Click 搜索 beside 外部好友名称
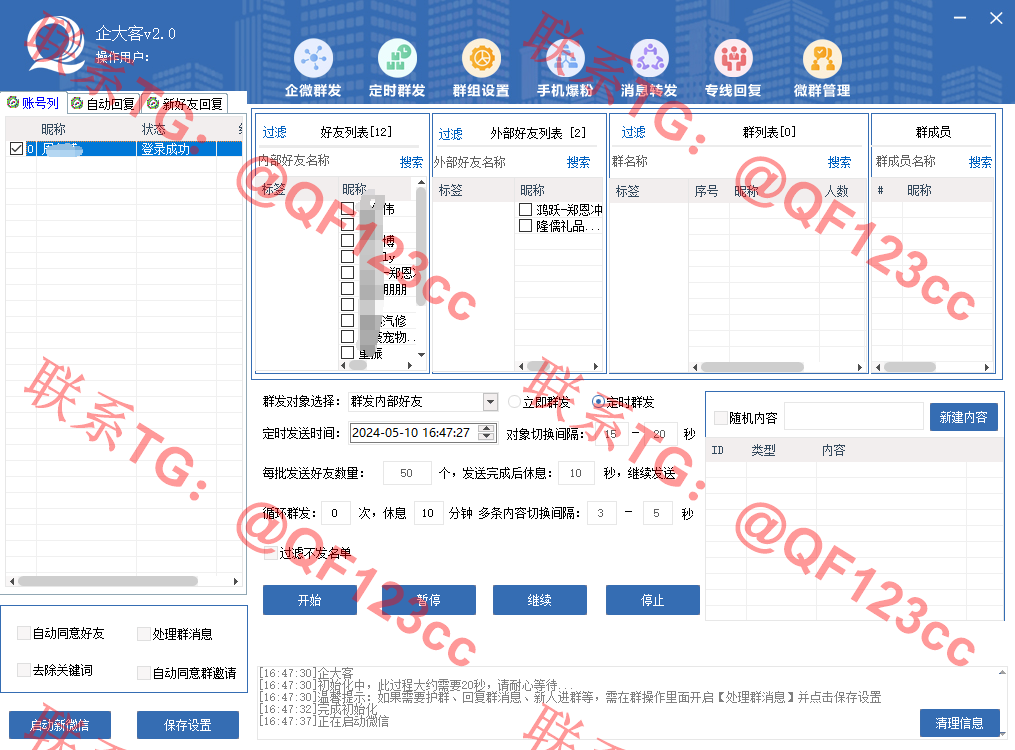 578,162
